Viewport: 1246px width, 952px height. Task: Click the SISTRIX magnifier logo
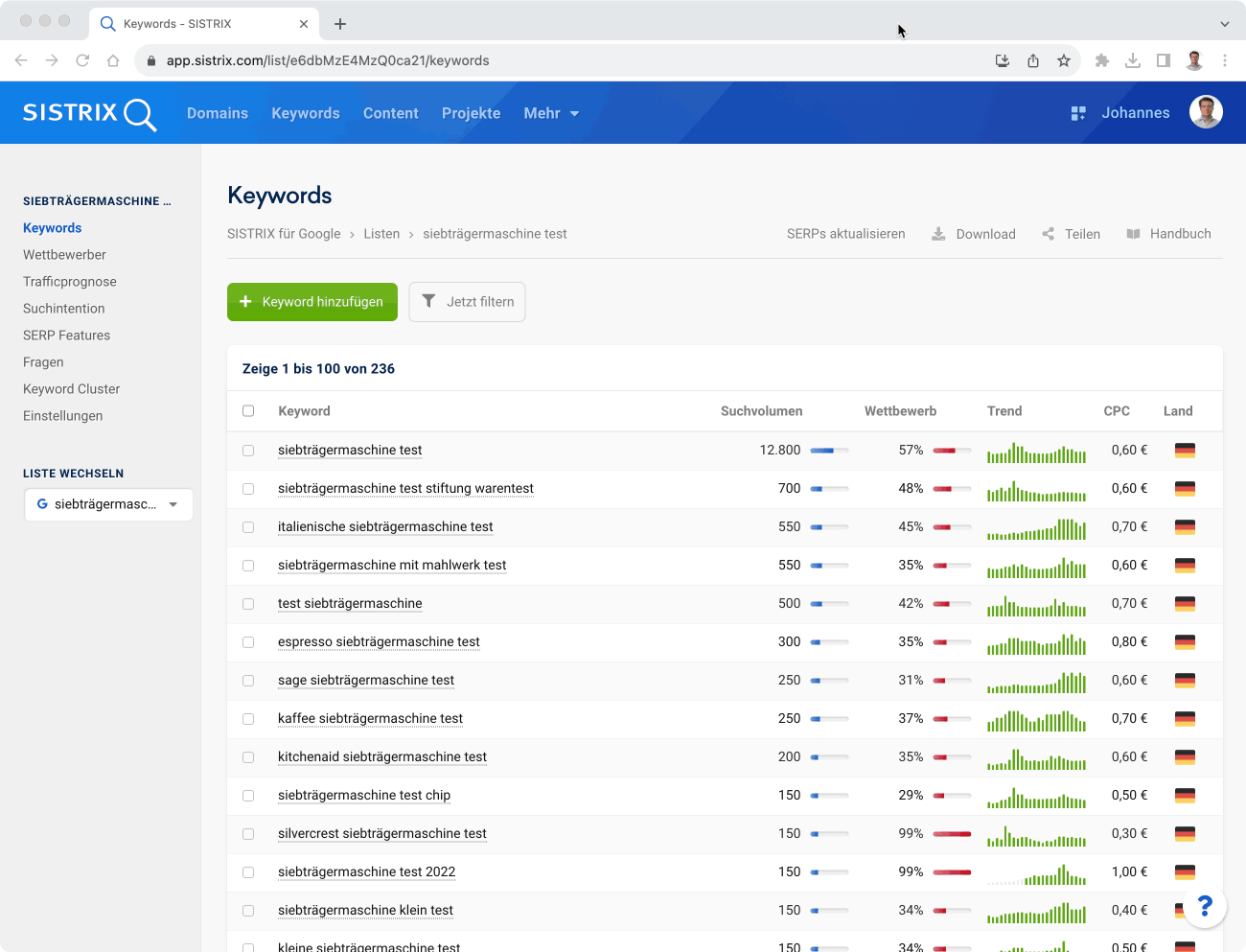coord(89,113)
